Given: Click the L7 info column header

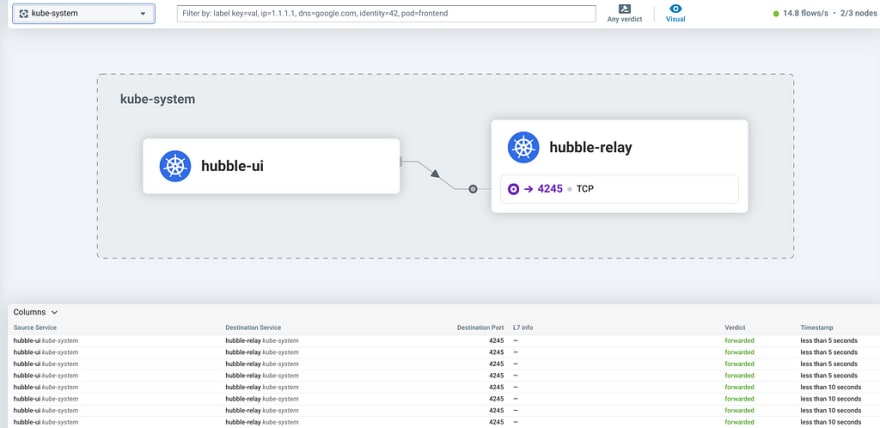Looking at the screenshot, I should click(x=523, y=328).
